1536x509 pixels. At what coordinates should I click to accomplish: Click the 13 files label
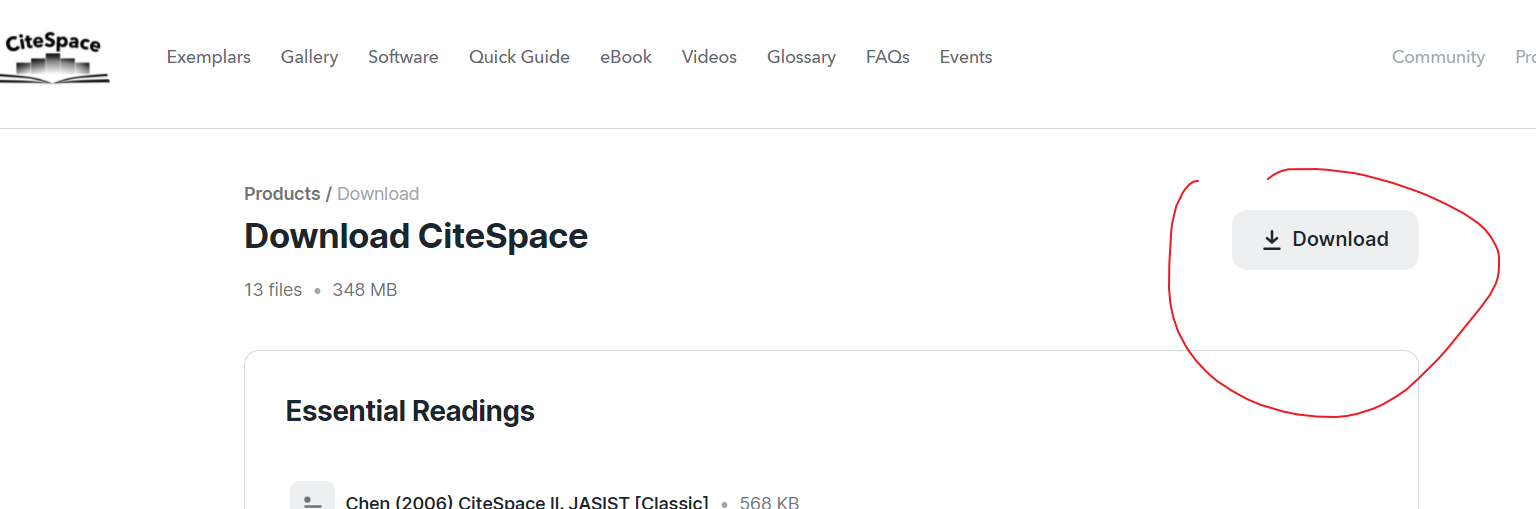(273, 290)
